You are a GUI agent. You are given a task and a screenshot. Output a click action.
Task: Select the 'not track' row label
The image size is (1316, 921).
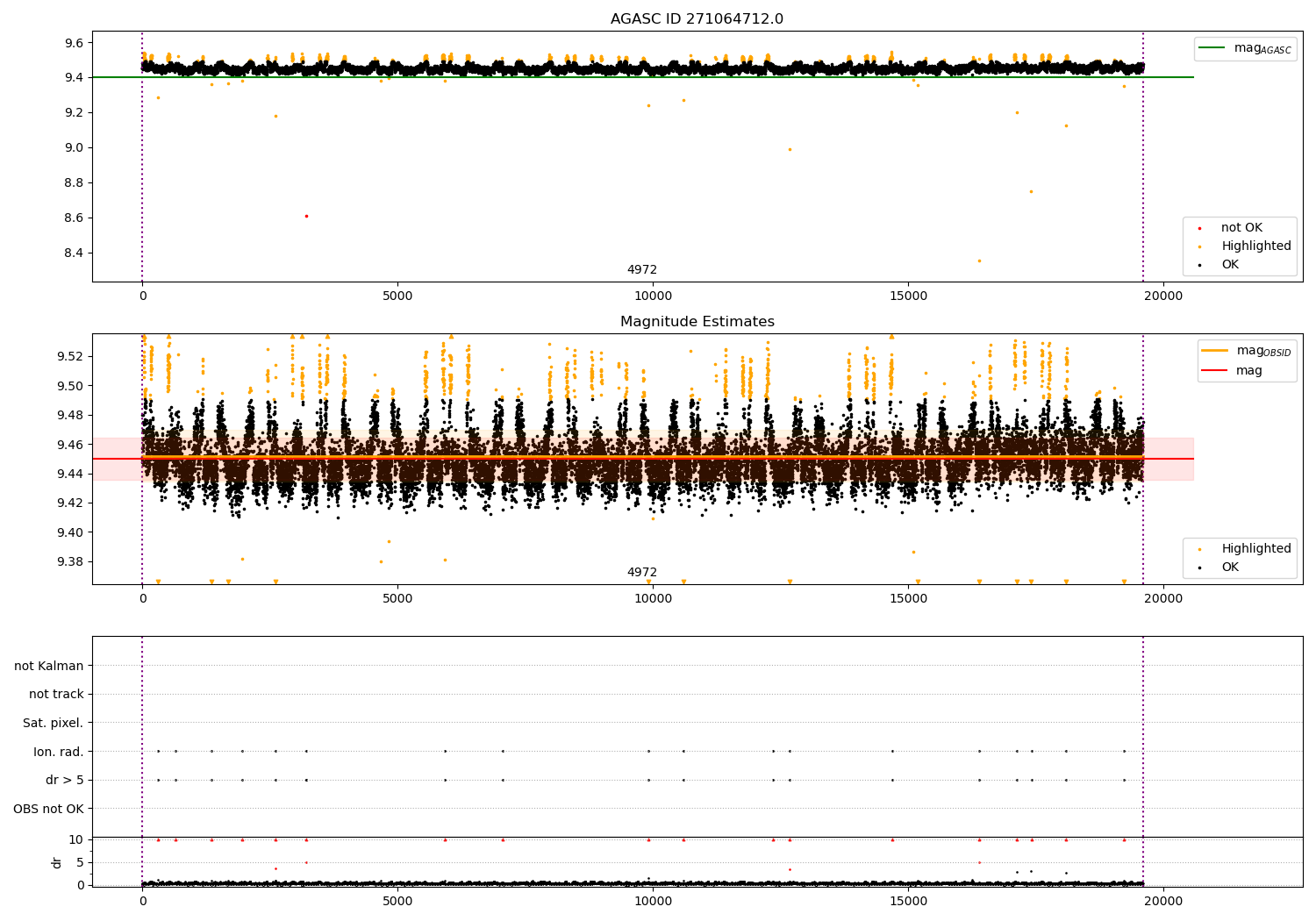click(x=56, y=694)
